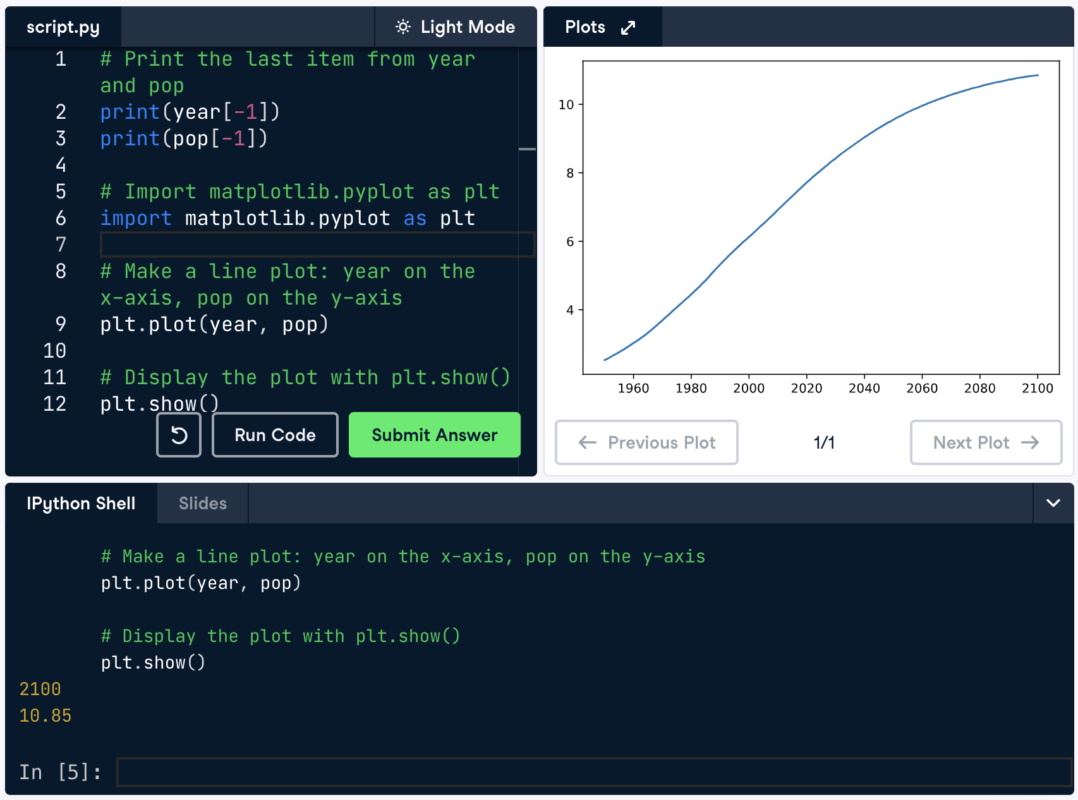Viewport: 1078px width, 800px height.
Task: Click the editor's vertical scrollbar marker
Action: 527,149
